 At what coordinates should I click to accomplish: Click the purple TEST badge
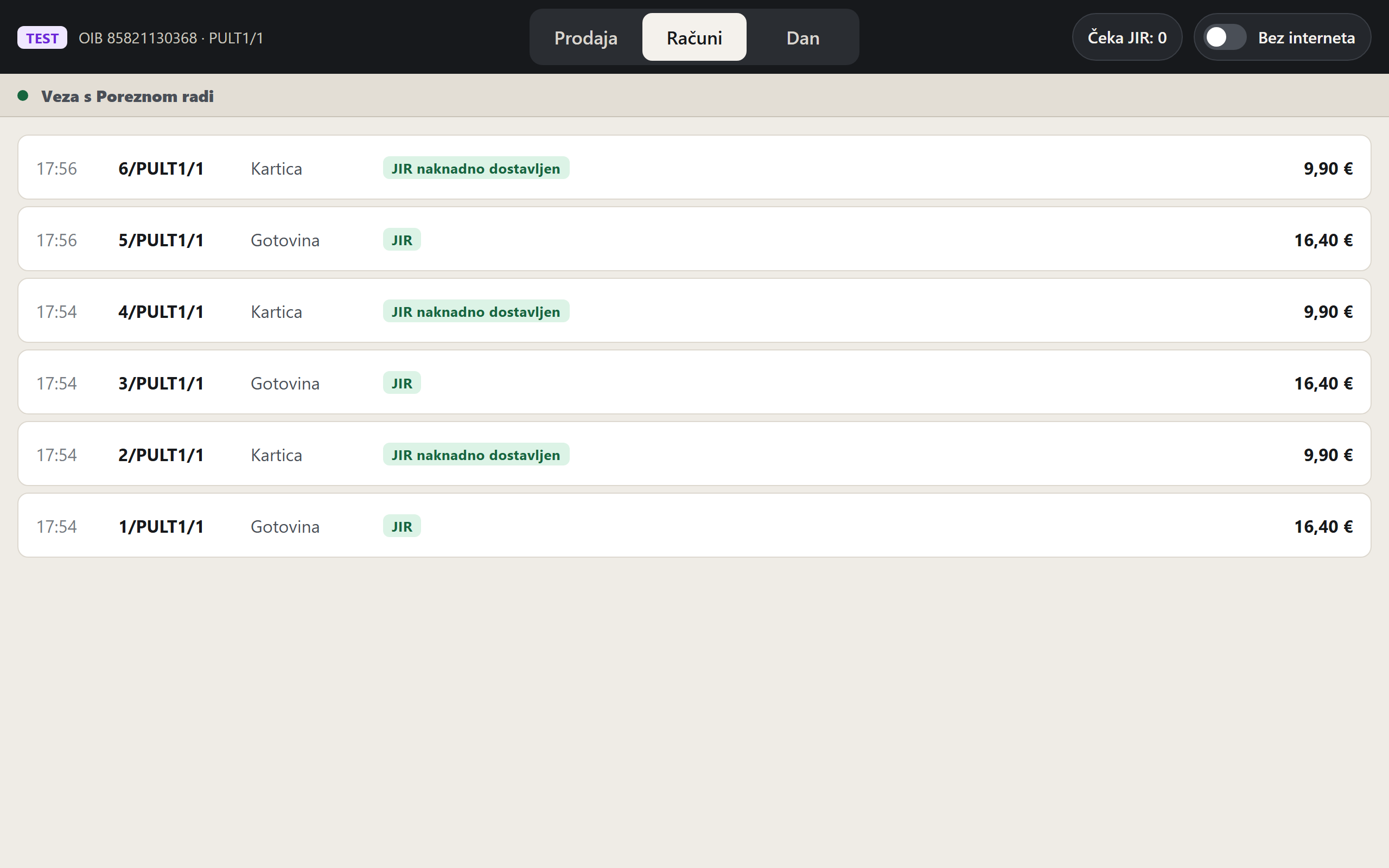coord(42,38)
